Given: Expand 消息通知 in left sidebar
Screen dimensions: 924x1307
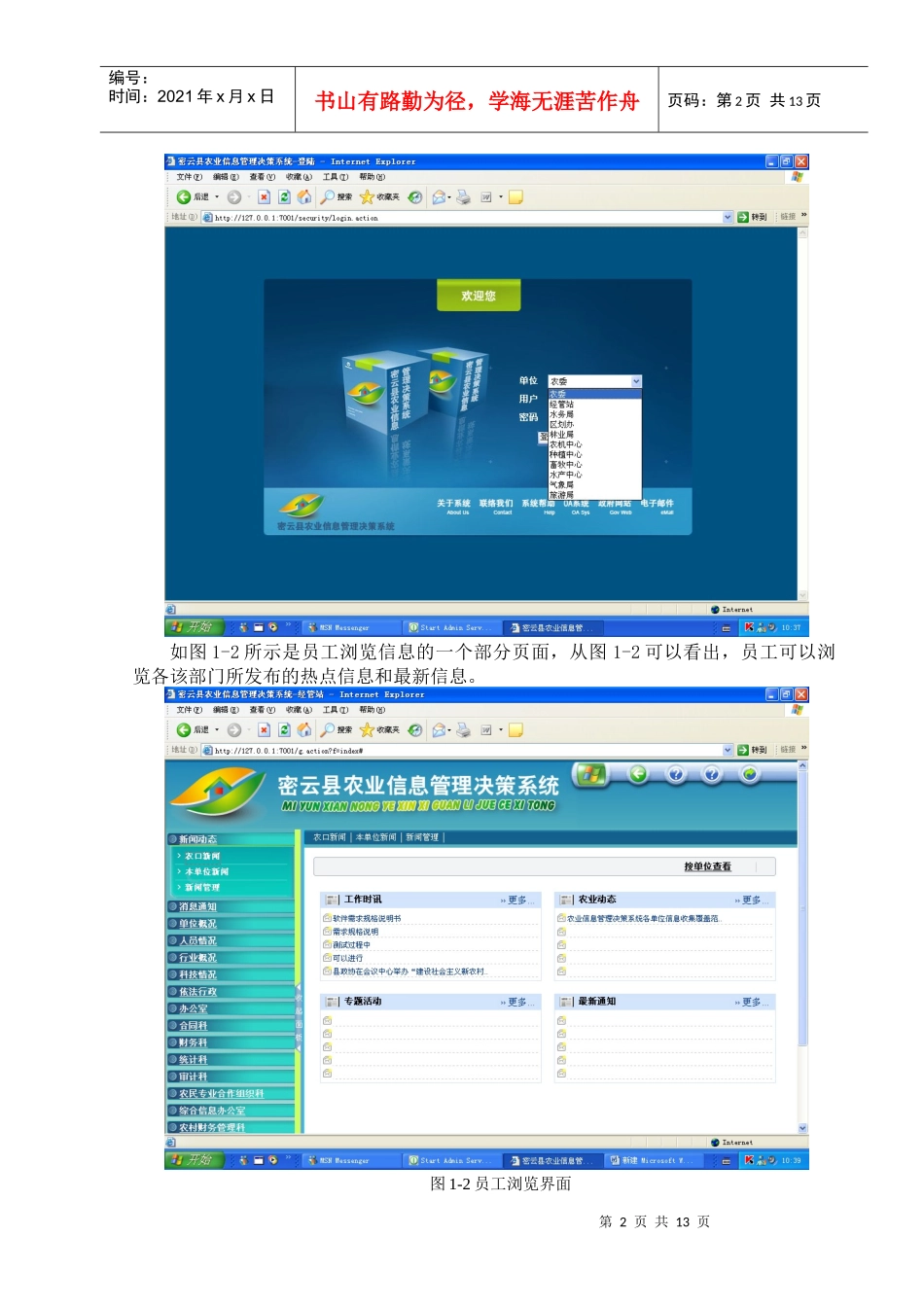Looking at the screenshot, I should [231, 906].
